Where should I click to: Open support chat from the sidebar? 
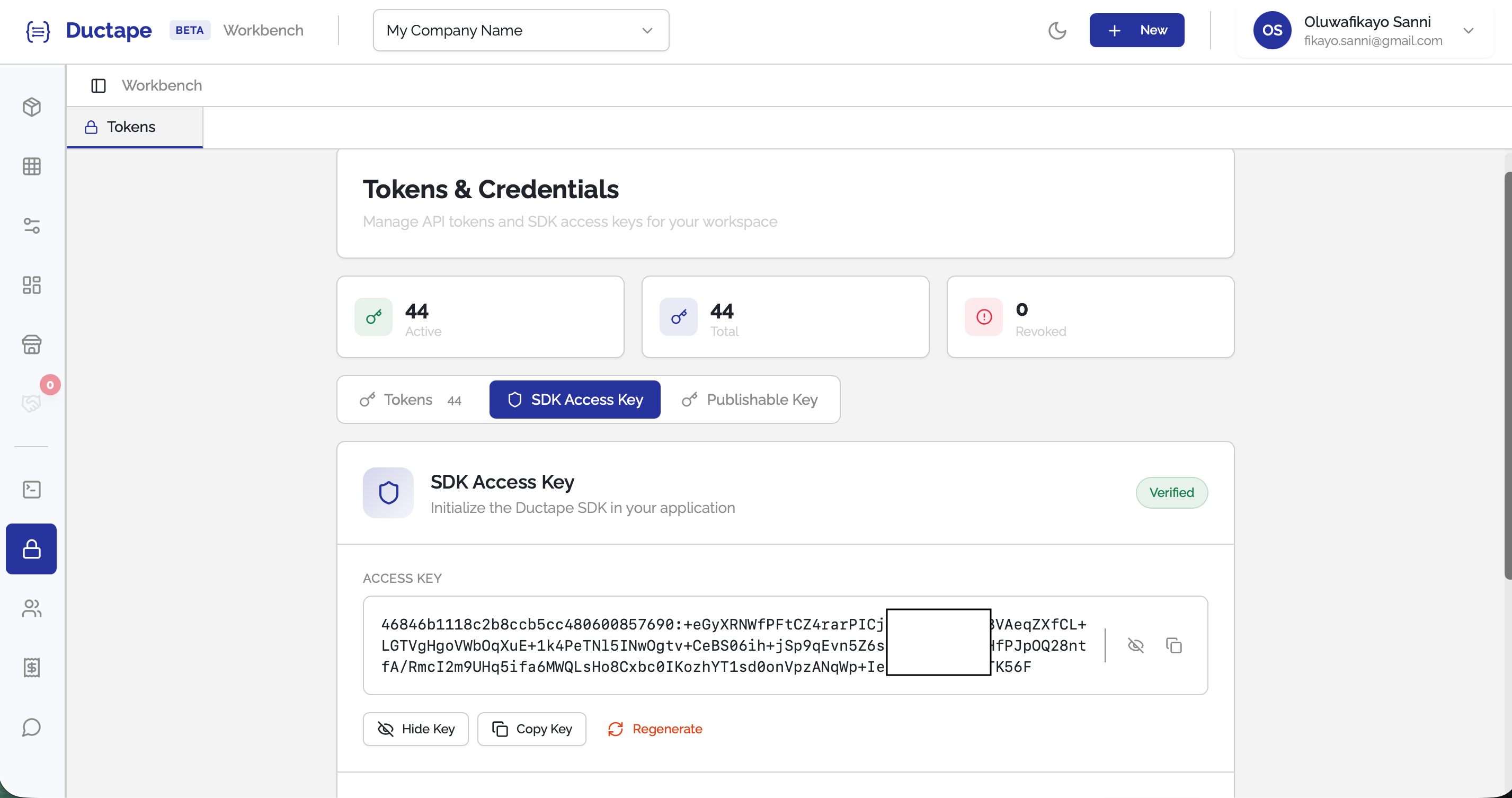point(31,728)
